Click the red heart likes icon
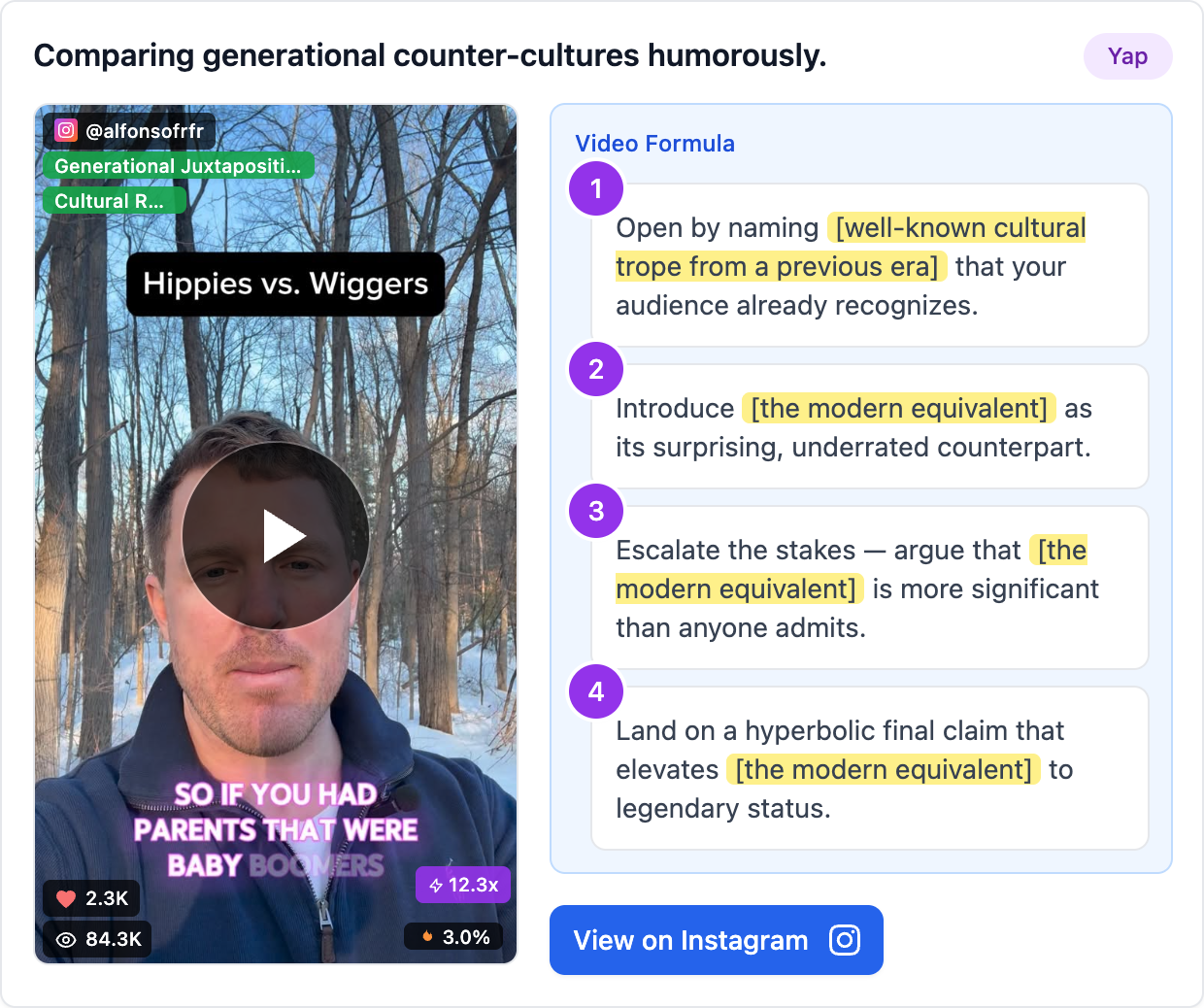Viewport: 1204px width, 1008px height. (66, 898)
